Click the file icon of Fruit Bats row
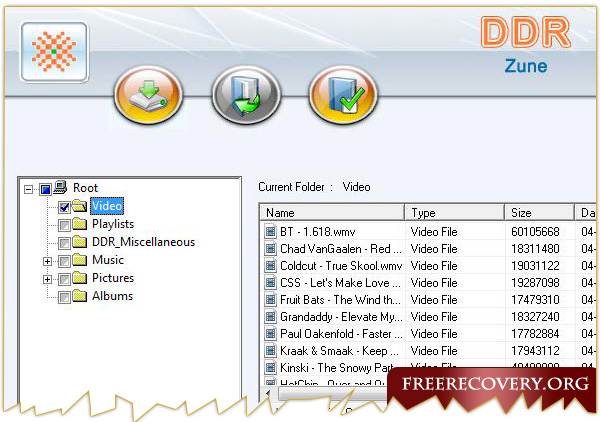The width and height of the screenshot is (600, 422). pos(271,300)
